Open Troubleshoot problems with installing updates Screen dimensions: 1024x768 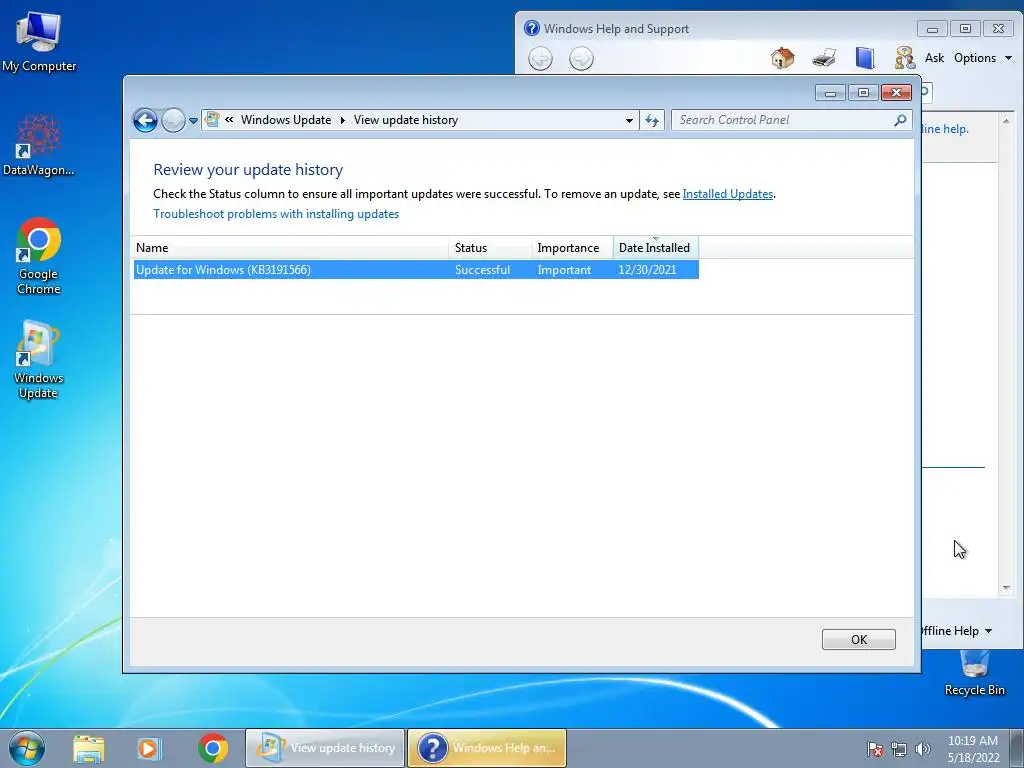tap(276, 214)
